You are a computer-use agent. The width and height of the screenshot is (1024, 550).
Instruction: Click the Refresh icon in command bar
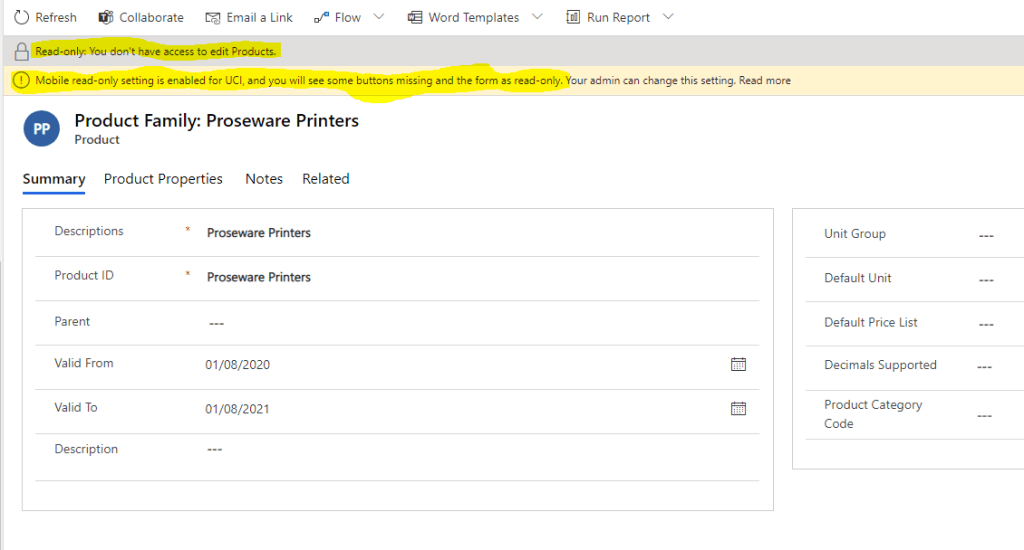pos(21,17)
